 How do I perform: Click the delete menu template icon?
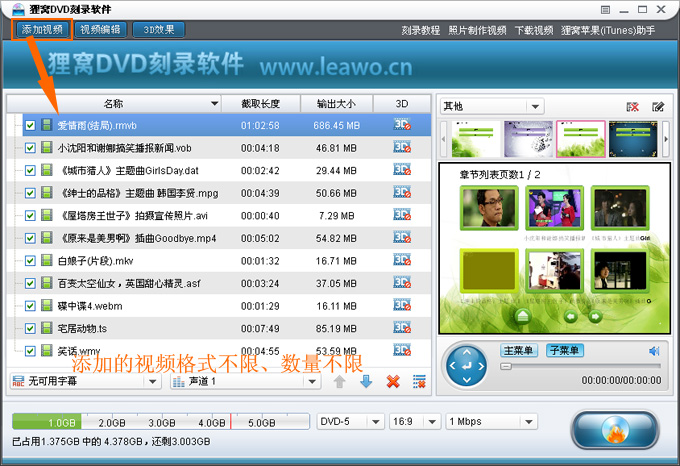point(633,107)
